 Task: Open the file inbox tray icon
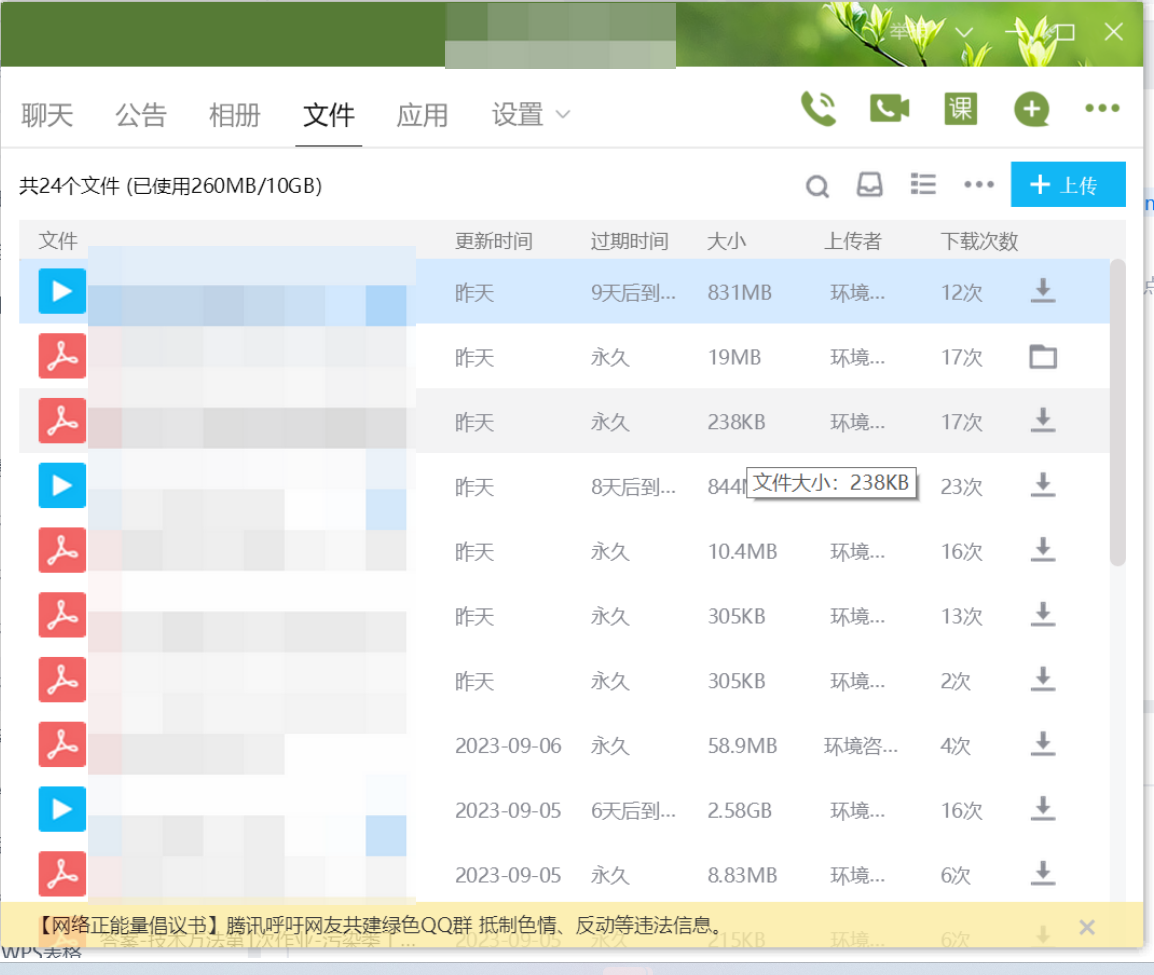870,185
